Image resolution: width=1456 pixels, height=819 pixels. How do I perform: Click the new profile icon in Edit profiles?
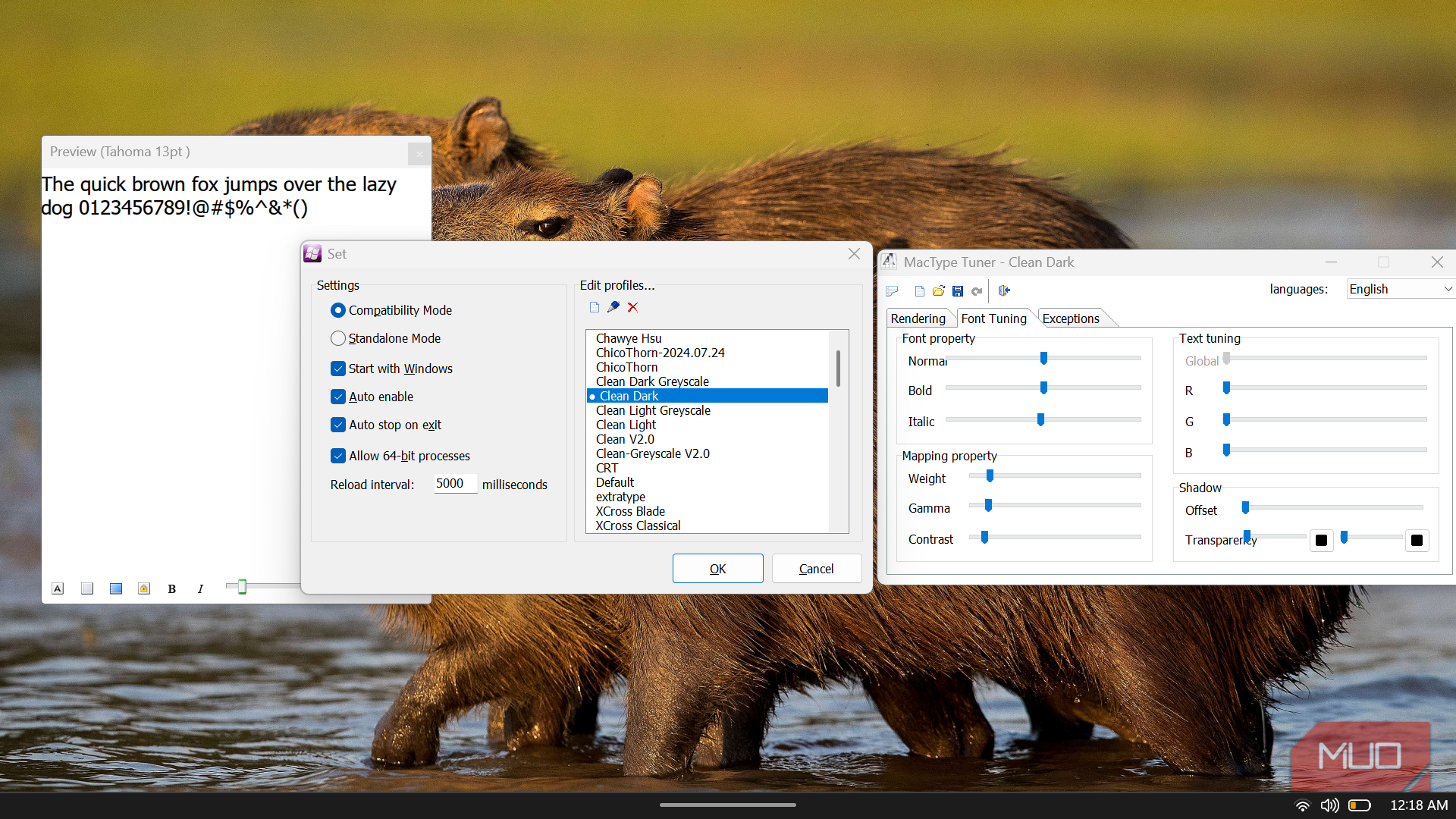[595, 307]
